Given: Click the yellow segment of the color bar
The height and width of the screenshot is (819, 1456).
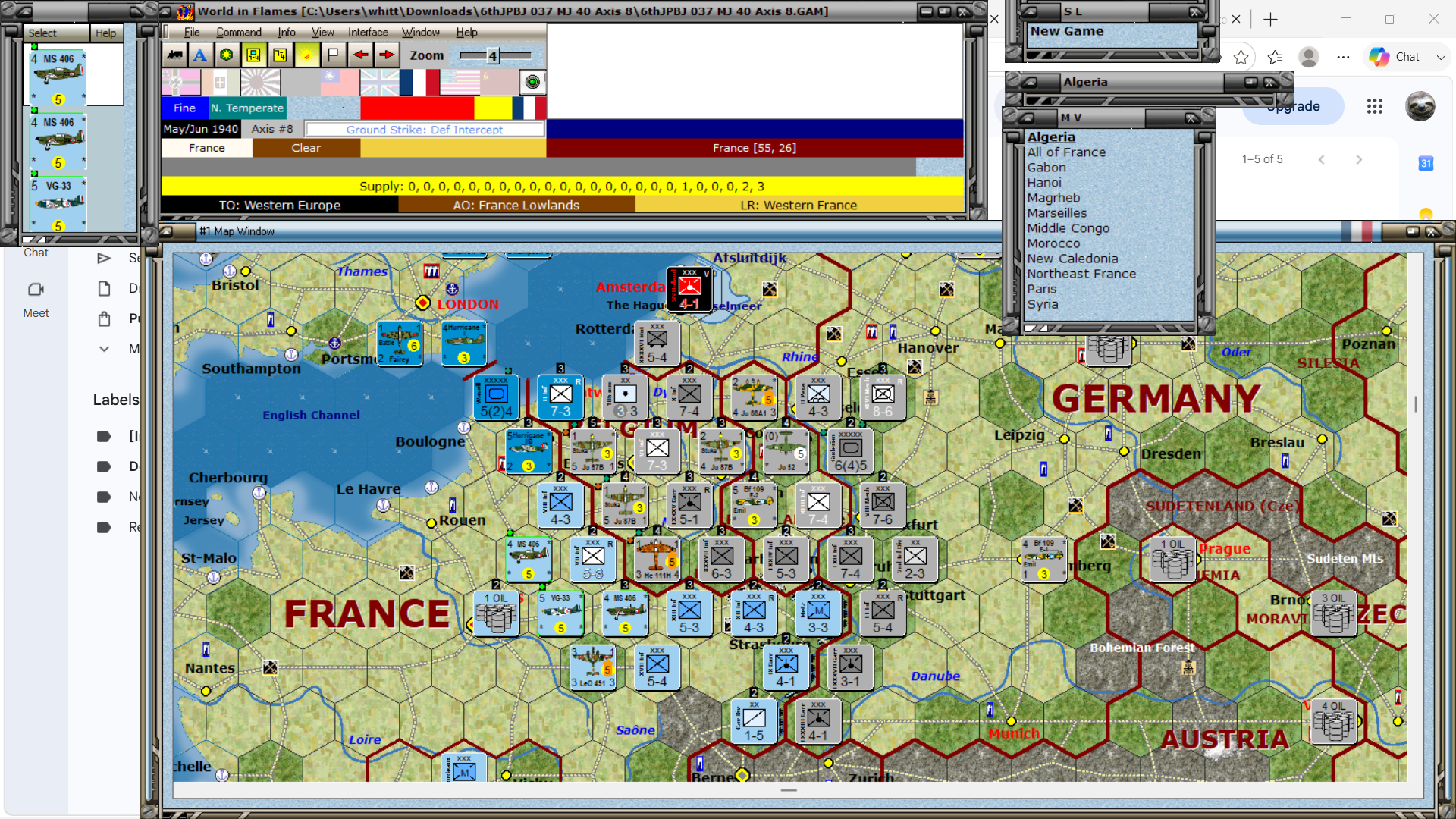Looking at the screenshot, I should click(493, 108).
